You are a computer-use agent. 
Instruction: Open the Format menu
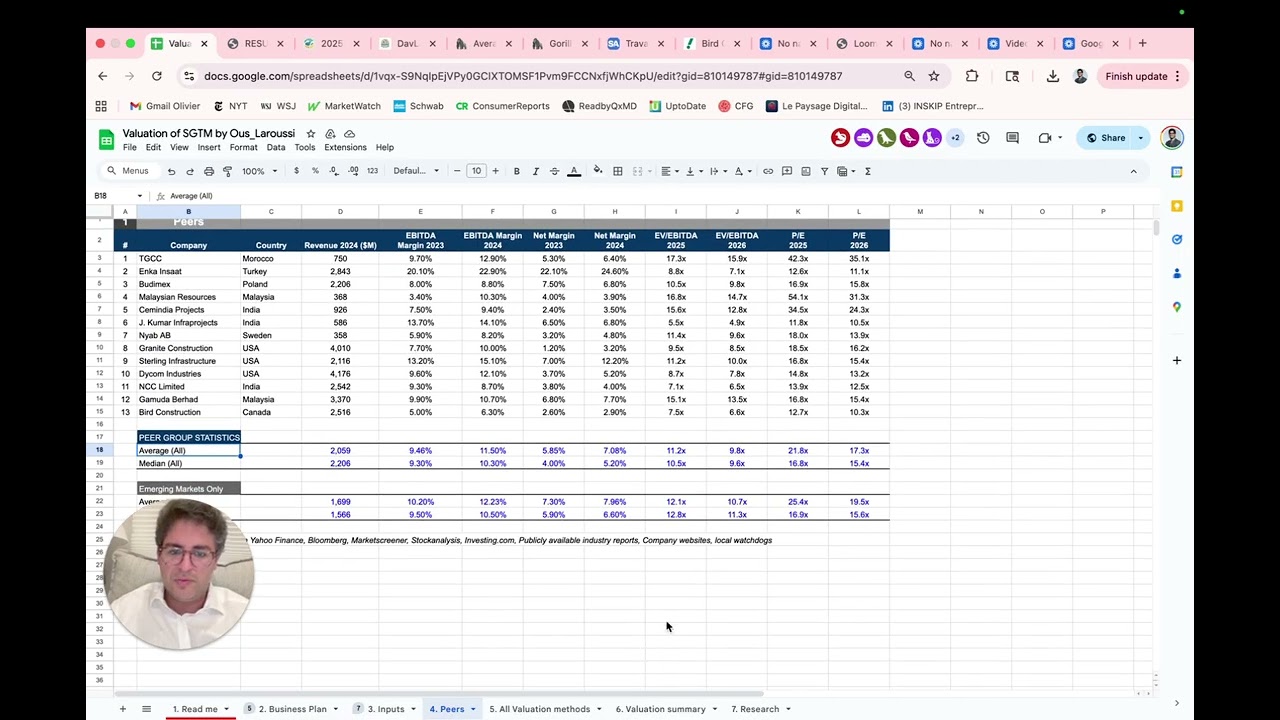pos(243,147)
